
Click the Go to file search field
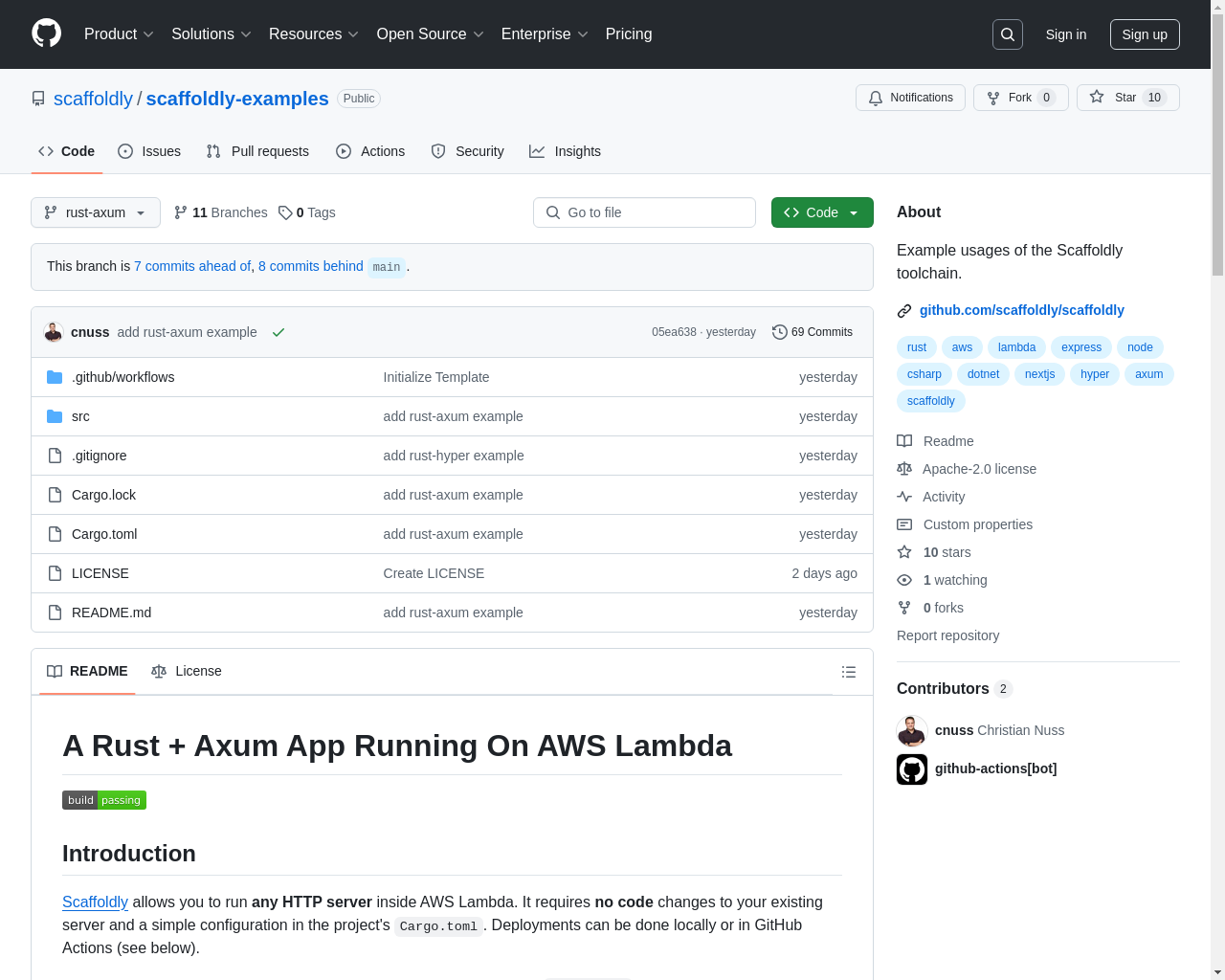(644, 212)
